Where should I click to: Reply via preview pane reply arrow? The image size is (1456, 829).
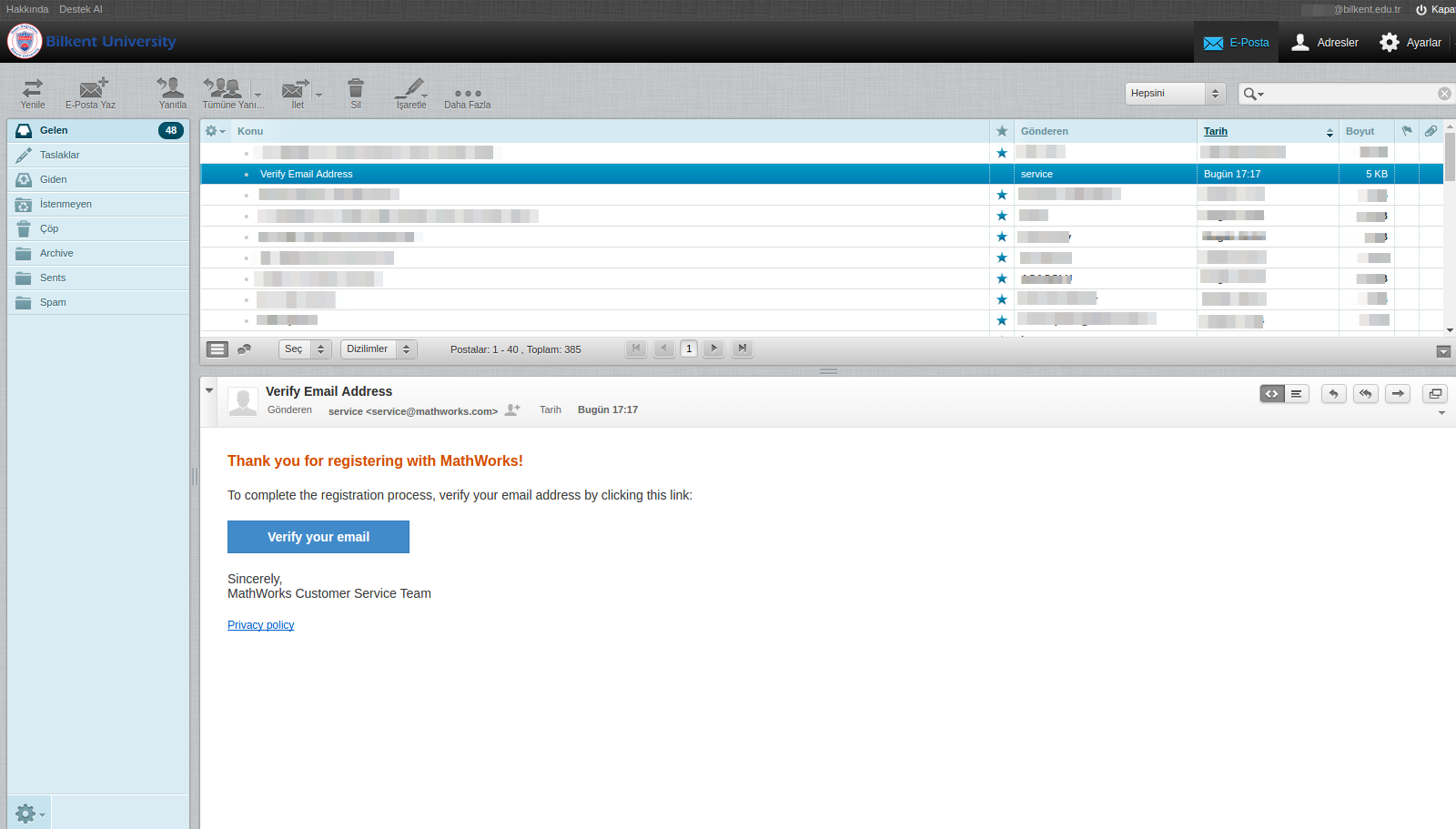pos(1334,394)
